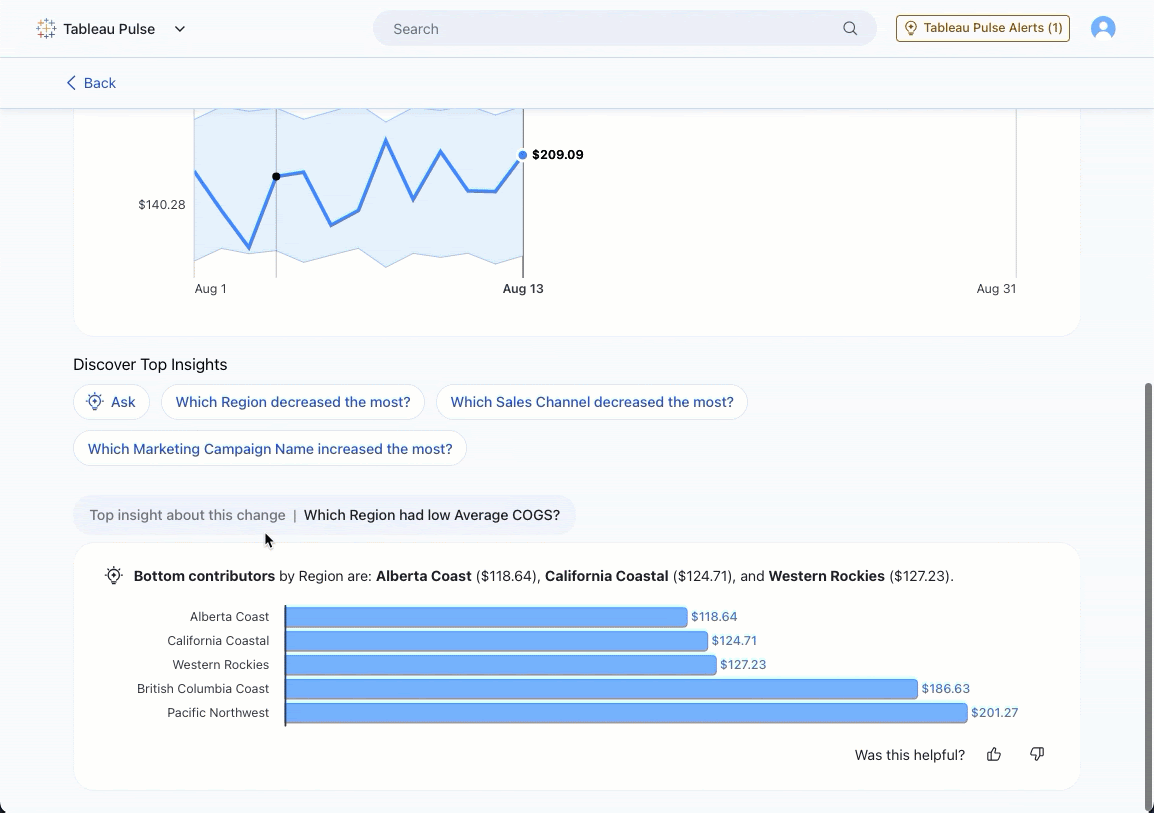Screen dimensions: 1154x813
Task: Ask Which Sales Channel decreased the most
Action: click(592, 401)
